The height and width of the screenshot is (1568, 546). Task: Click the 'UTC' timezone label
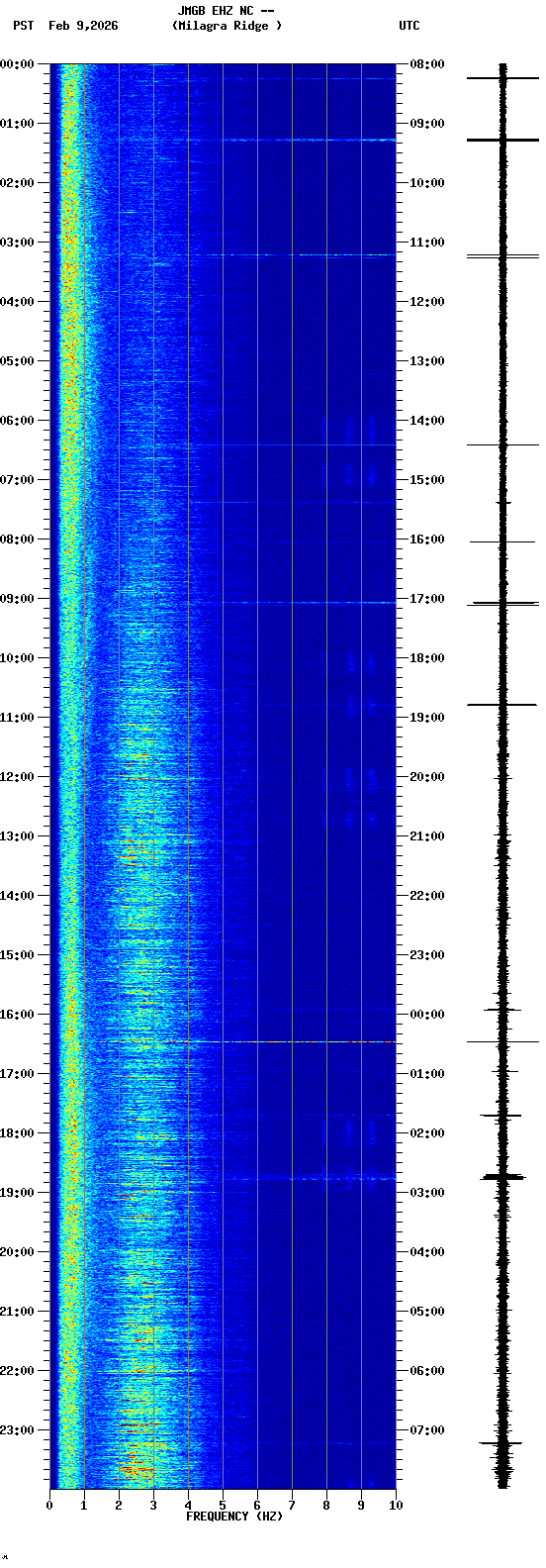409,26
